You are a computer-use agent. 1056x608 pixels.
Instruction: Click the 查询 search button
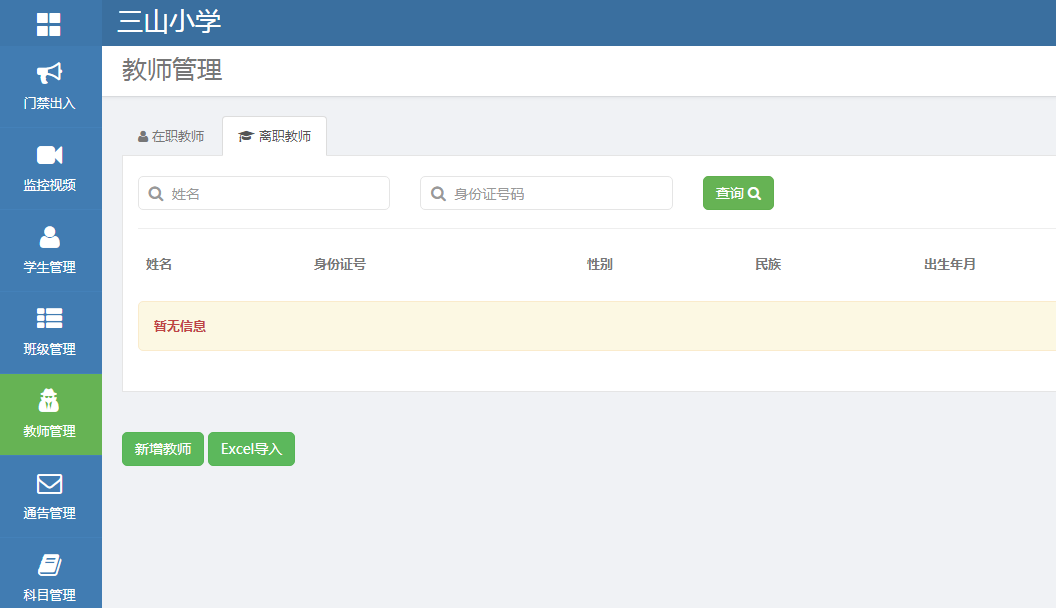738,193
